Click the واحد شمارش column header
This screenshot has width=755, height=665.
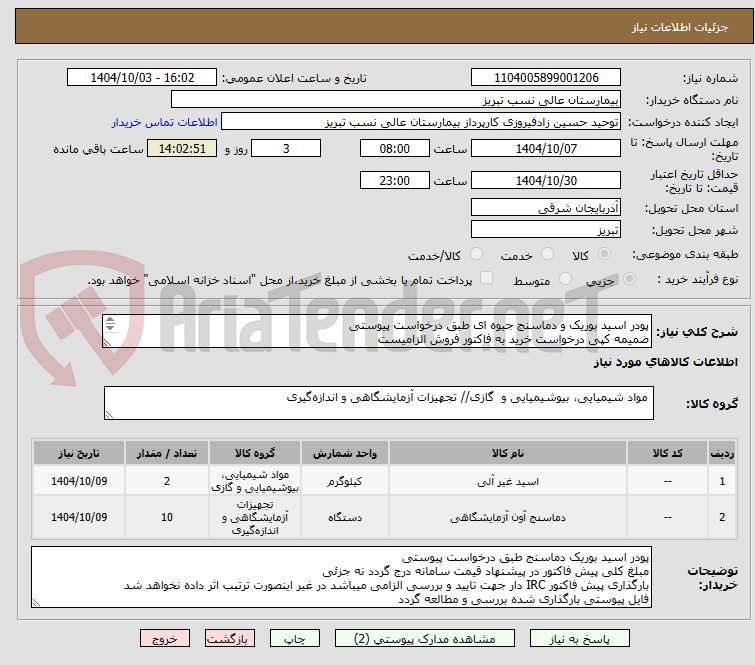click(x=345, y=453)
